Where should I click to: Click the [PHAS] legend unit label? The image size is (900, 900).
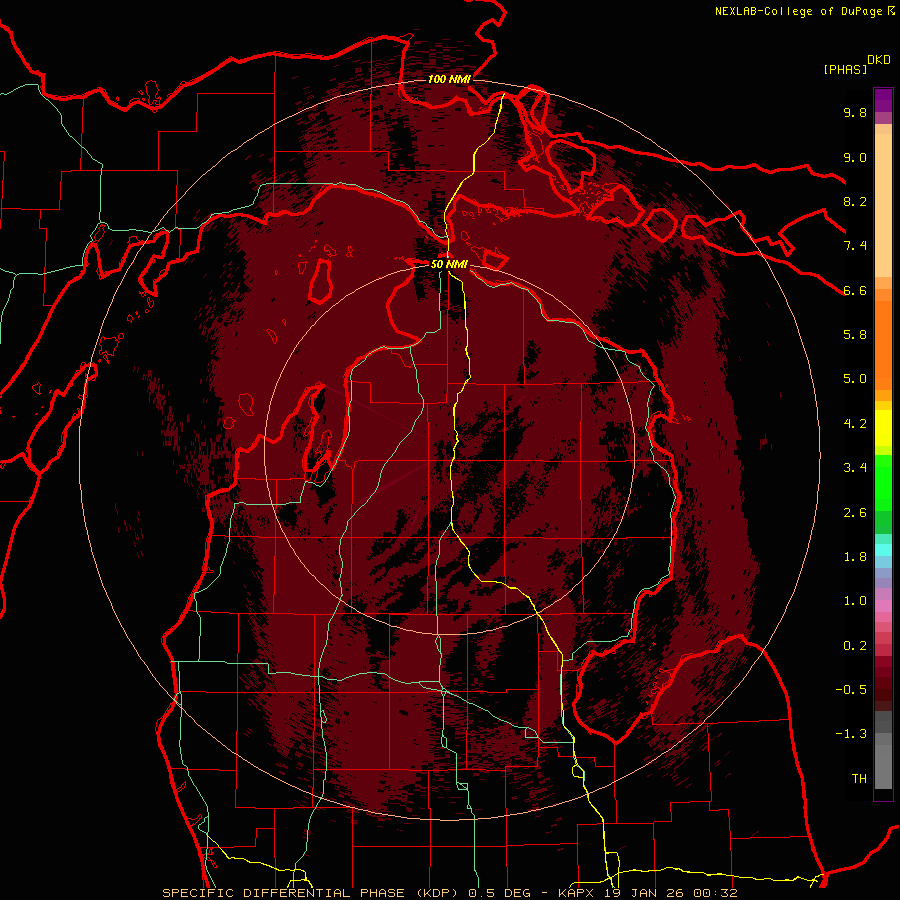click(x=845, y=69)
